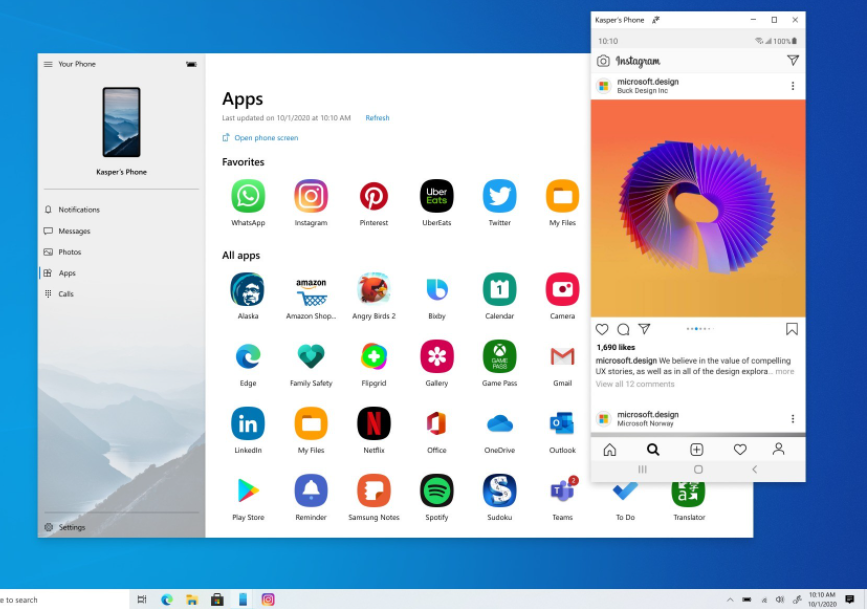Open the Teams app with badge
This screenshot has width=867, height=609.
tap(562, 491)
